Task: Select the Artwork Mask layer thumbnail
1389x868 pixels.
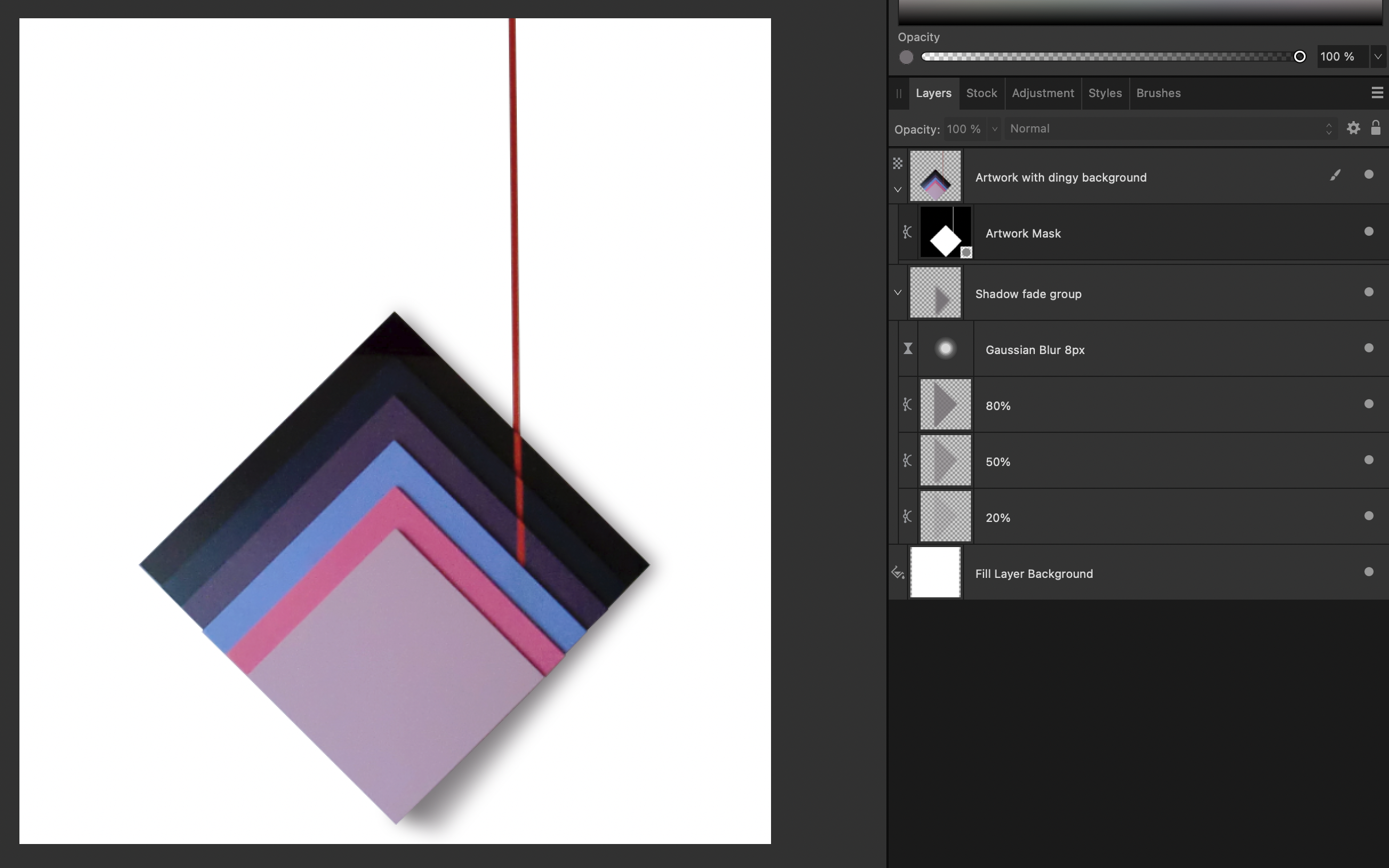Action: [945, 232]
